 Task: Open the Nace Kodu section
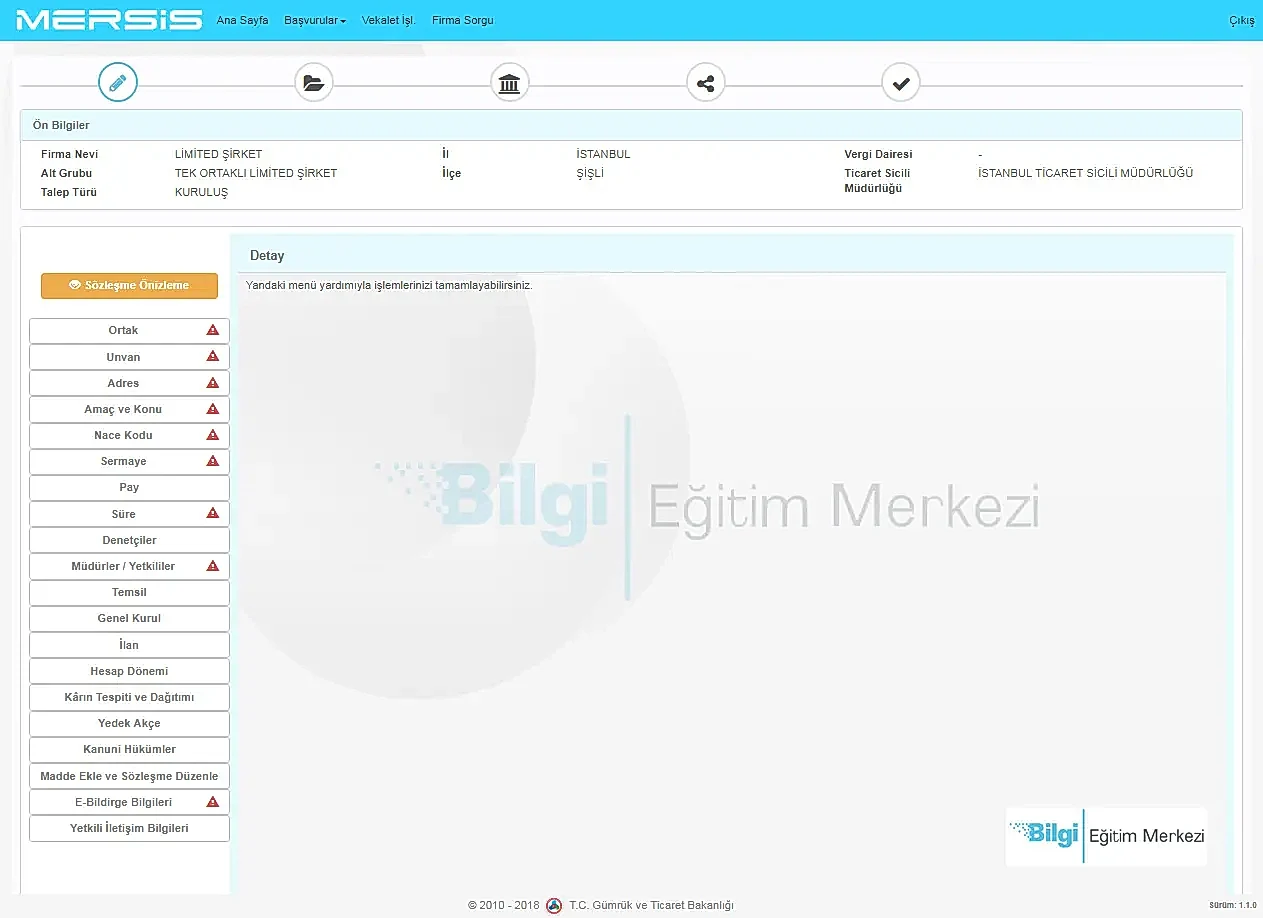pos(122,435)
